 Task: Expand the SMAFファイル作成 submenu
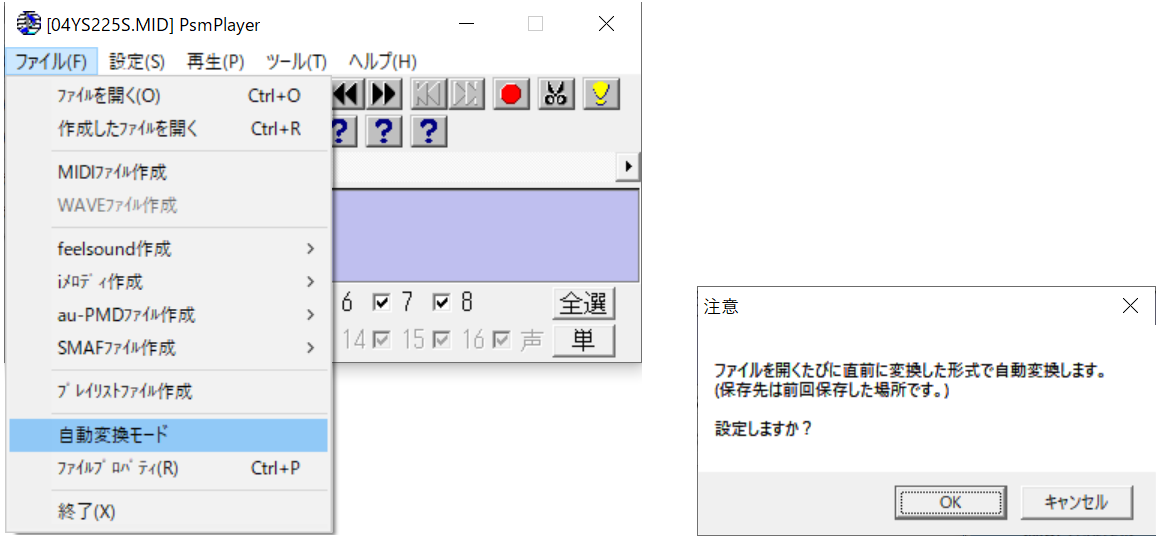pyautogui.click(x=168, y=347)
